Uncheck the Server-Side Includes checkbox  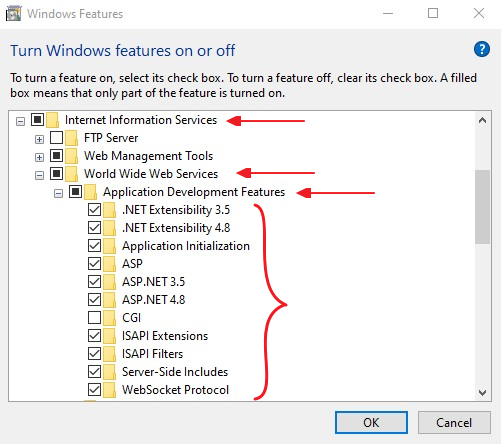[94, 372]
